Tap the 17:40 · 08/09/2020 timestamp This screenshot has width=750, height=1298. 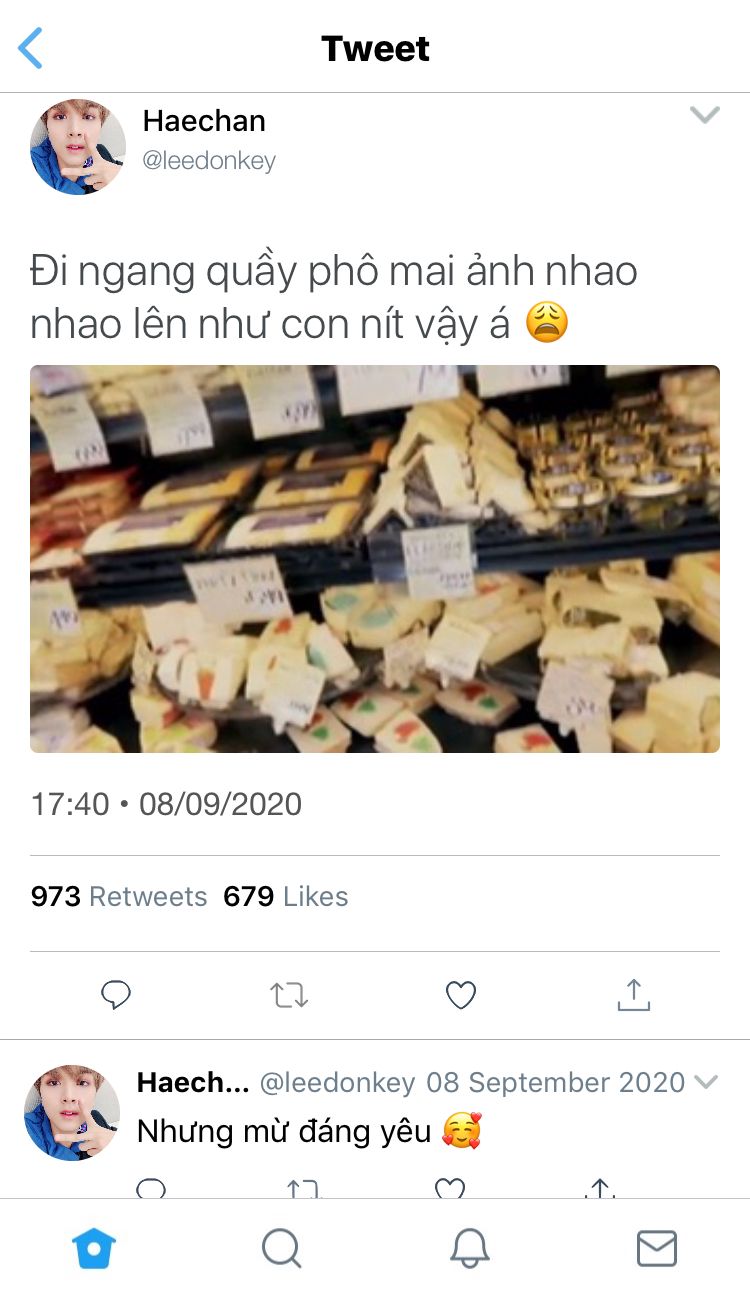[x=166, y=804]
